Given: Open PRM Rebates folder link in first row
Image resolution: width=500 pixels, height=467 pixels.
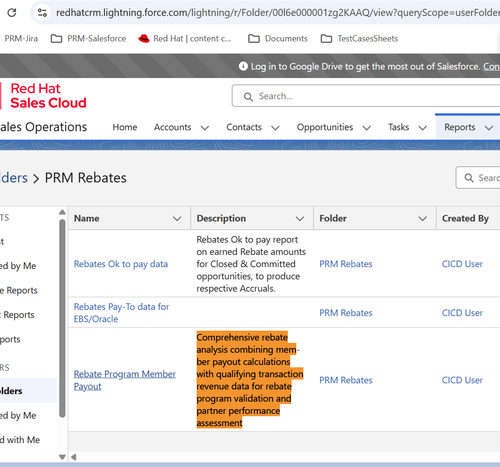Looking at the screenshot, I should point(346,264).
